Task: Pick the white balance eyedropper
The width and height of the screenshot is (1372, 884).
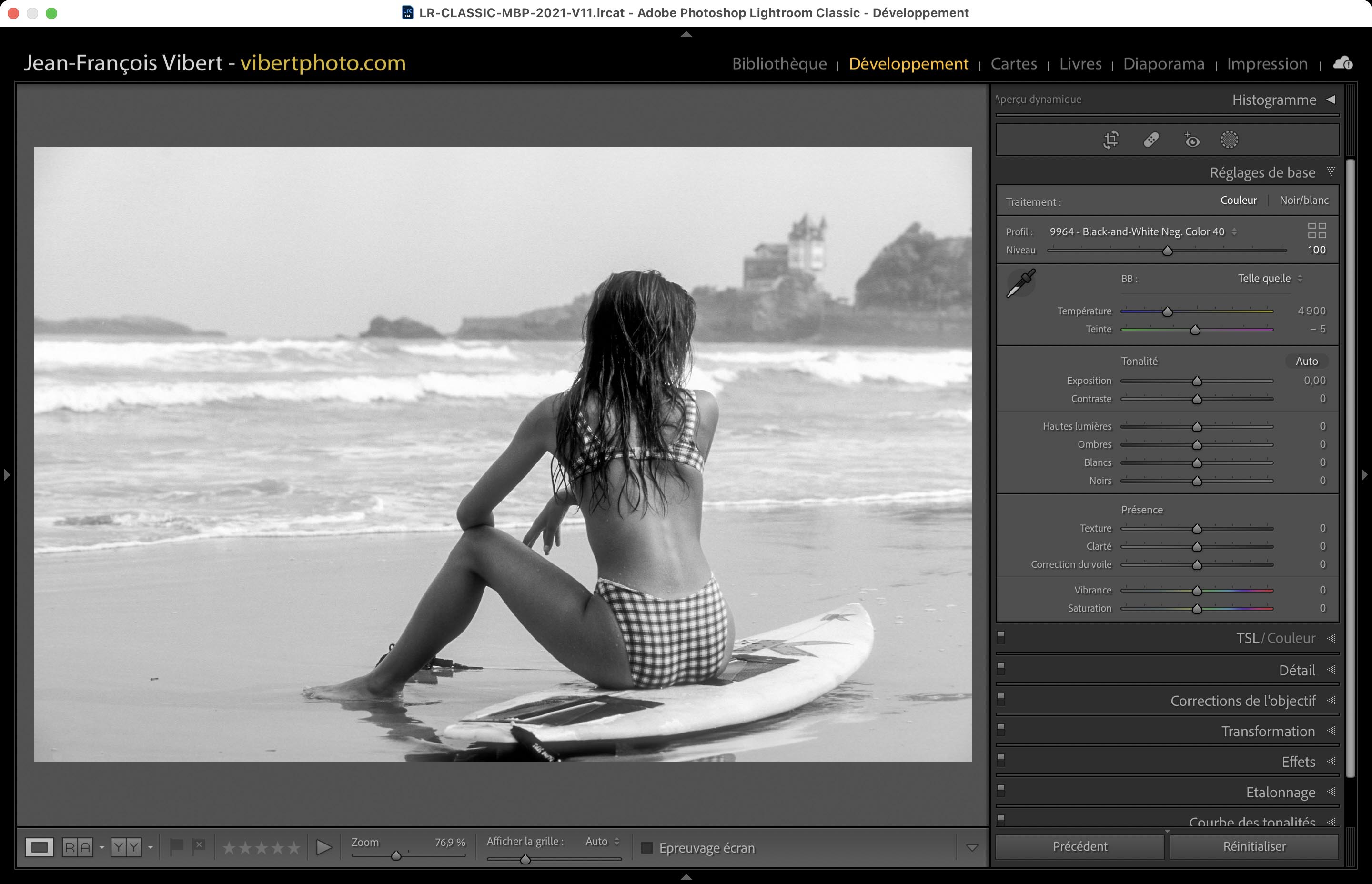Action: click(x=1021, y=283)
